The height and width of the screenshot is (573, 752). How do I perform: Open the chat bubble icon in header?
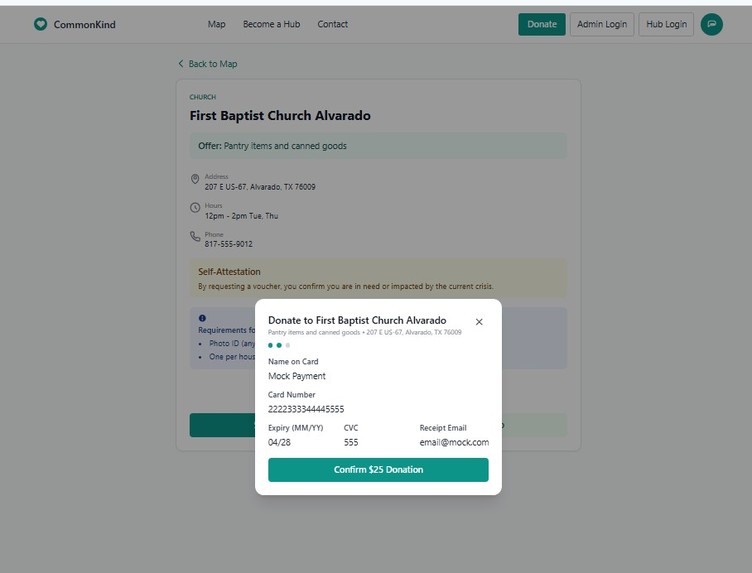coord(711,24)
